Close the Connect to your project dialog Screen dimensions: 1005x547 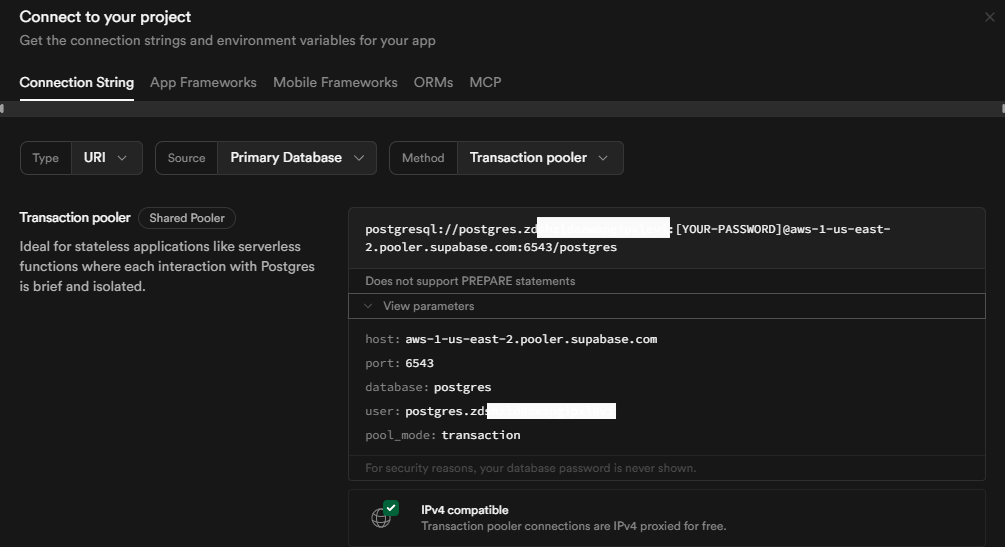[989, 17]
